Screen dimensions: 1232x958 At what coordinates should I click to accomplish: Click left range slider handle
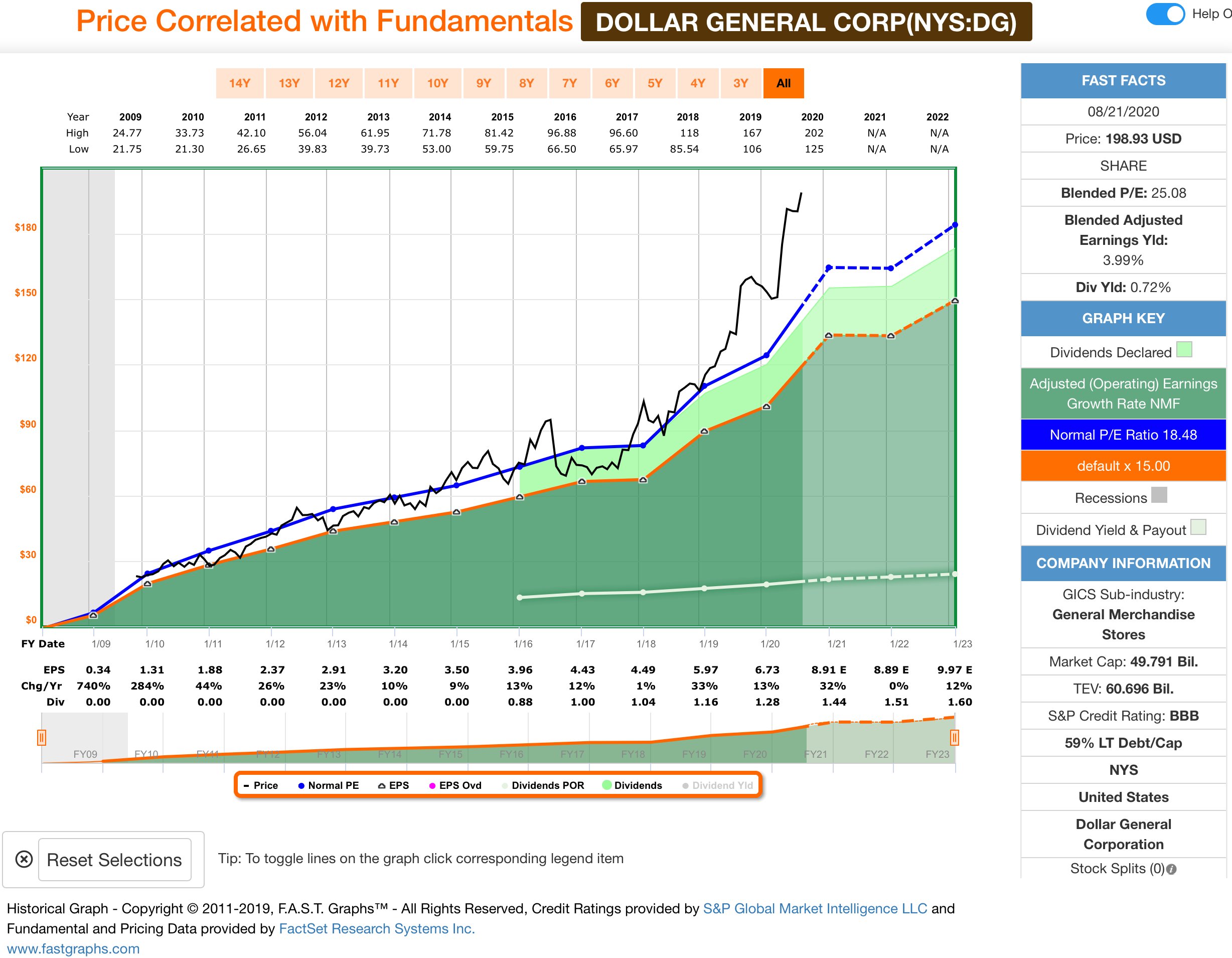(x=42, y=737)
